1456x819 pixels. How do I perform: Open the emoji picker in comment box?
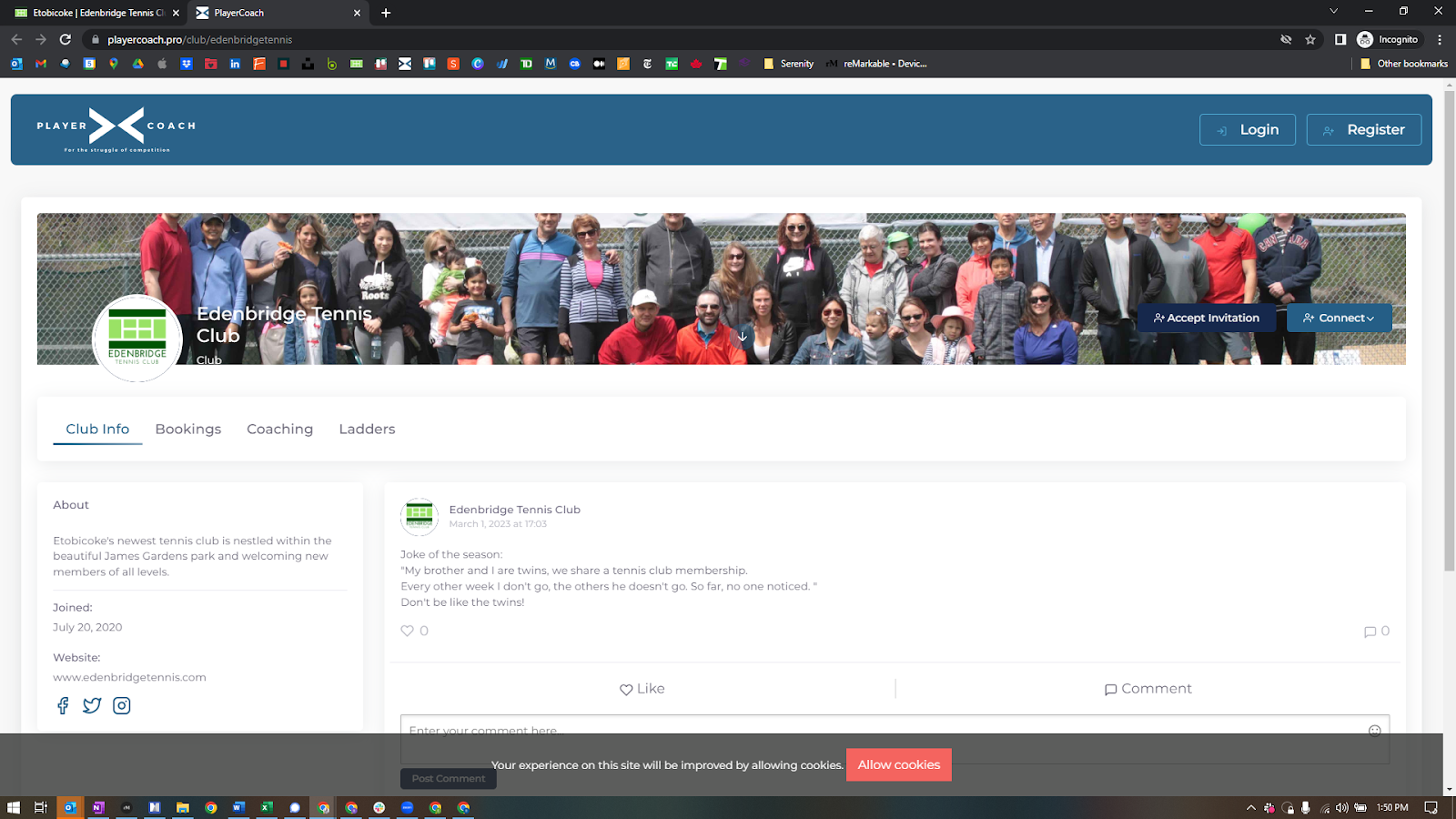pyautogui.click(x=1375, y=730)
